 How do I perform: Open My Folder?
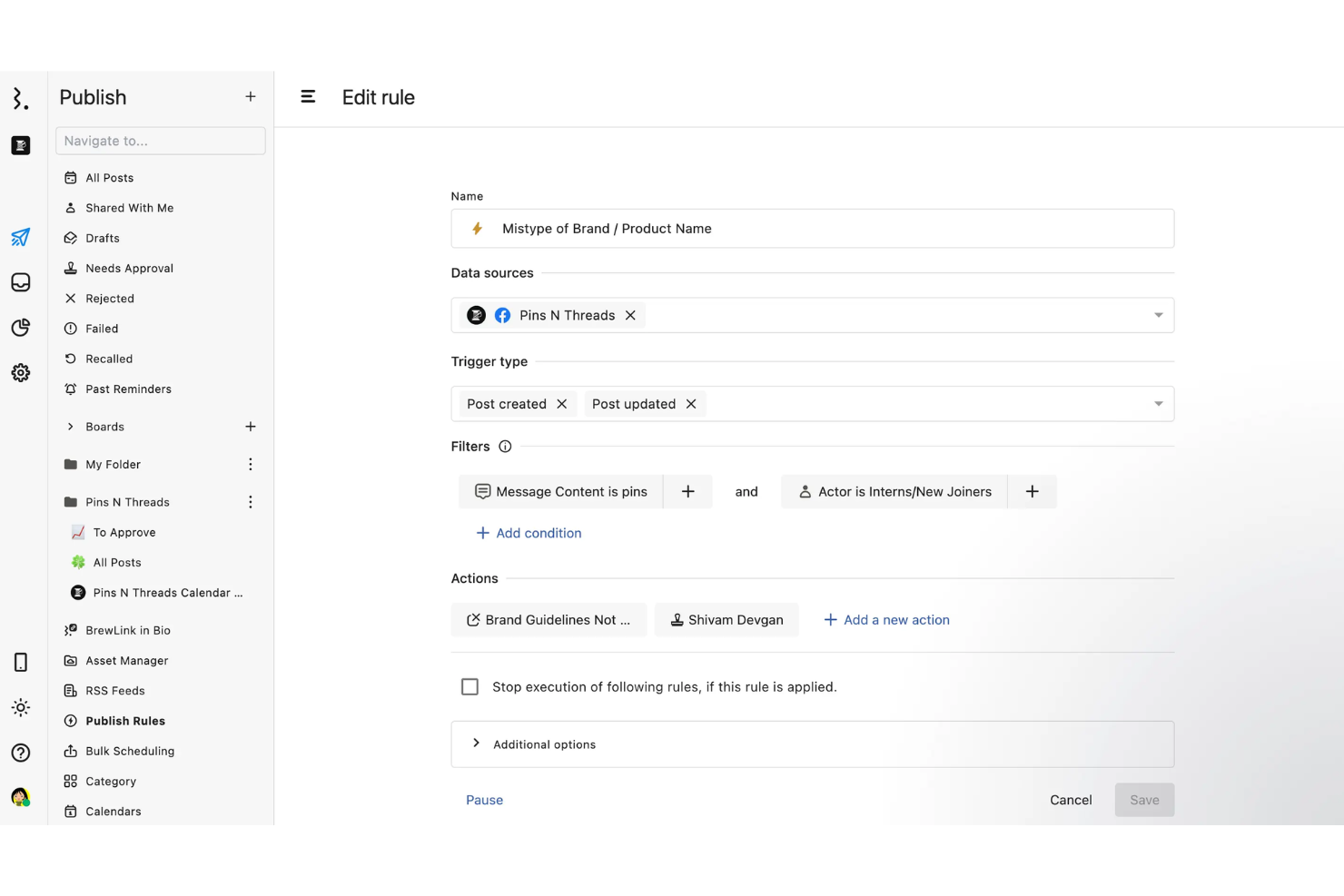(113, 464)
